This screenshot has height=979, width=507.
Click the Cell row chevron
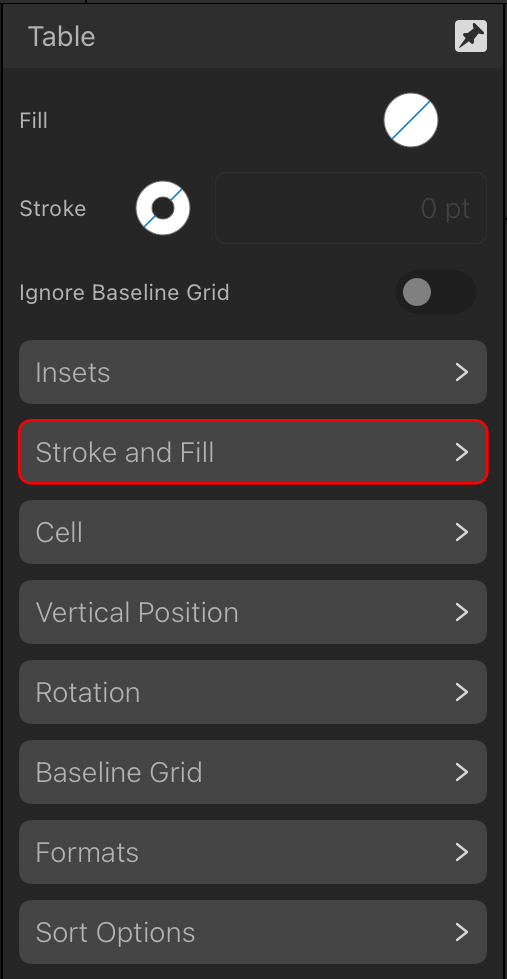461,532
